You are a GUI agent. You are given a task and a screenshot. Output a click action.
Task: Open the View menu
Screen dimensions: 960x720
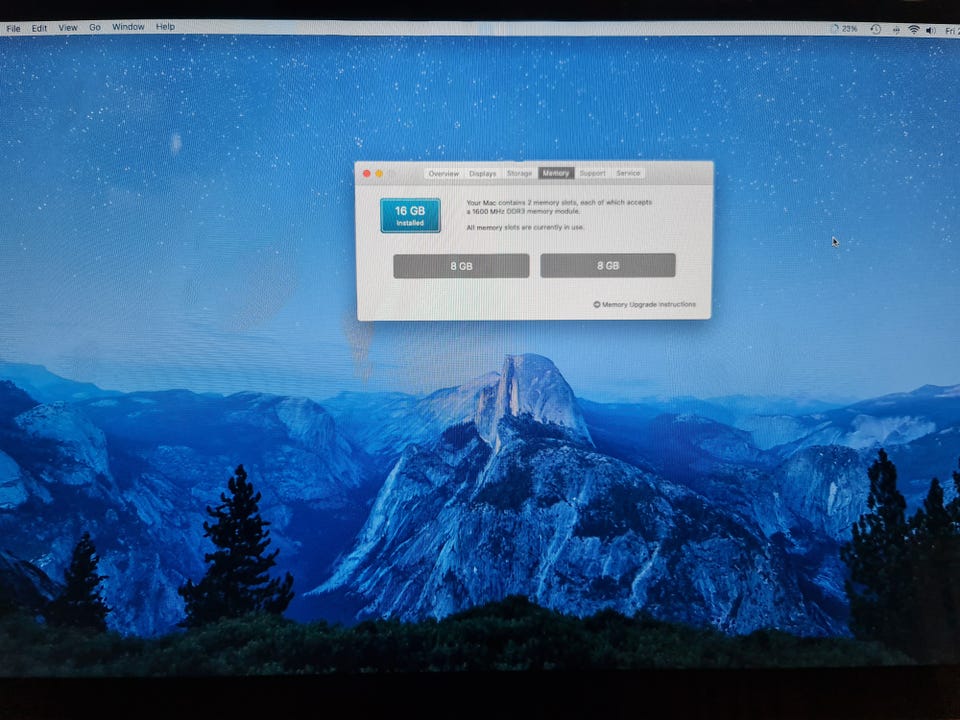67,28
